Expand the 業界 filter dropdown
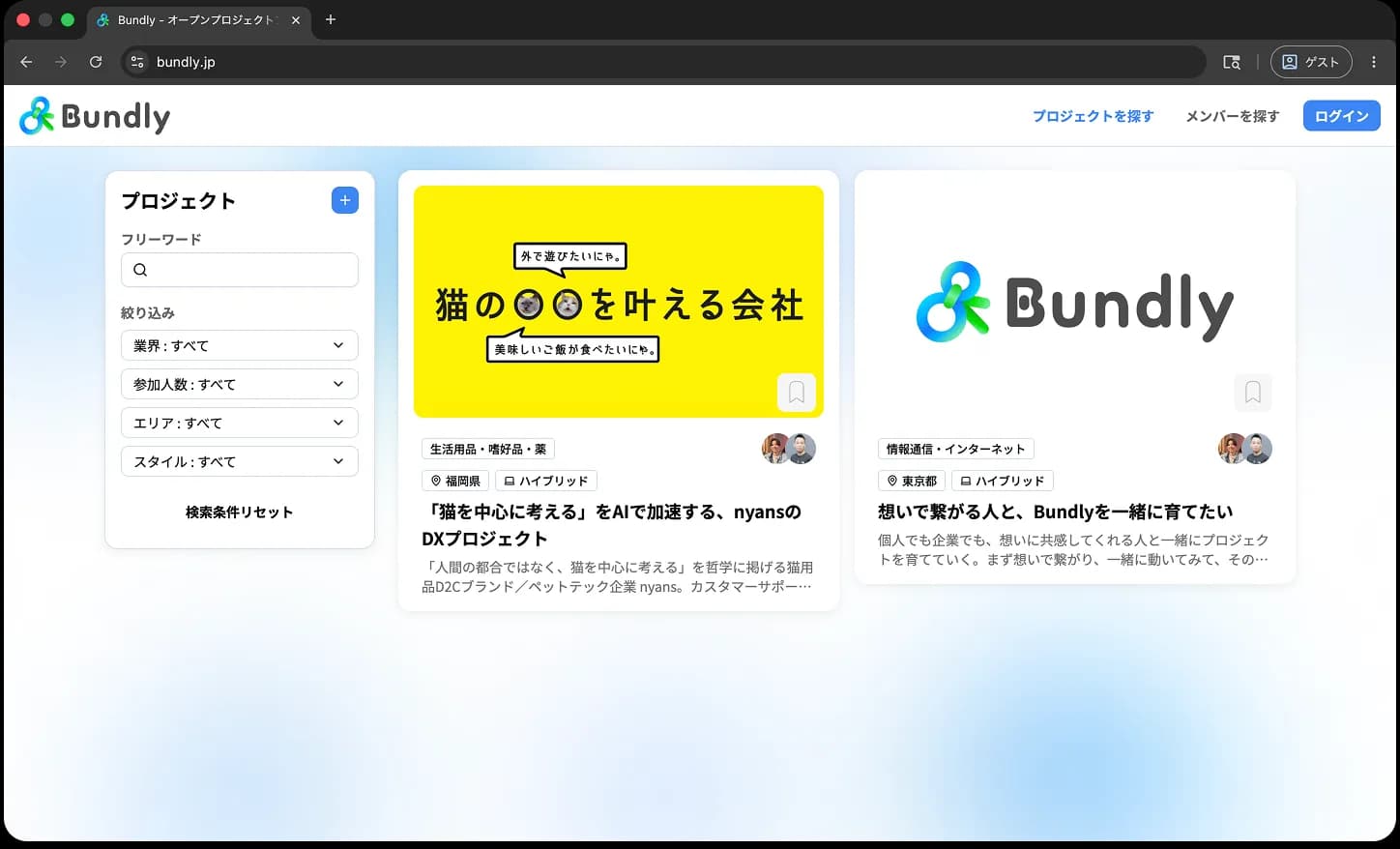Viewport: 1400px width, 849px height. tap(240, 345)
